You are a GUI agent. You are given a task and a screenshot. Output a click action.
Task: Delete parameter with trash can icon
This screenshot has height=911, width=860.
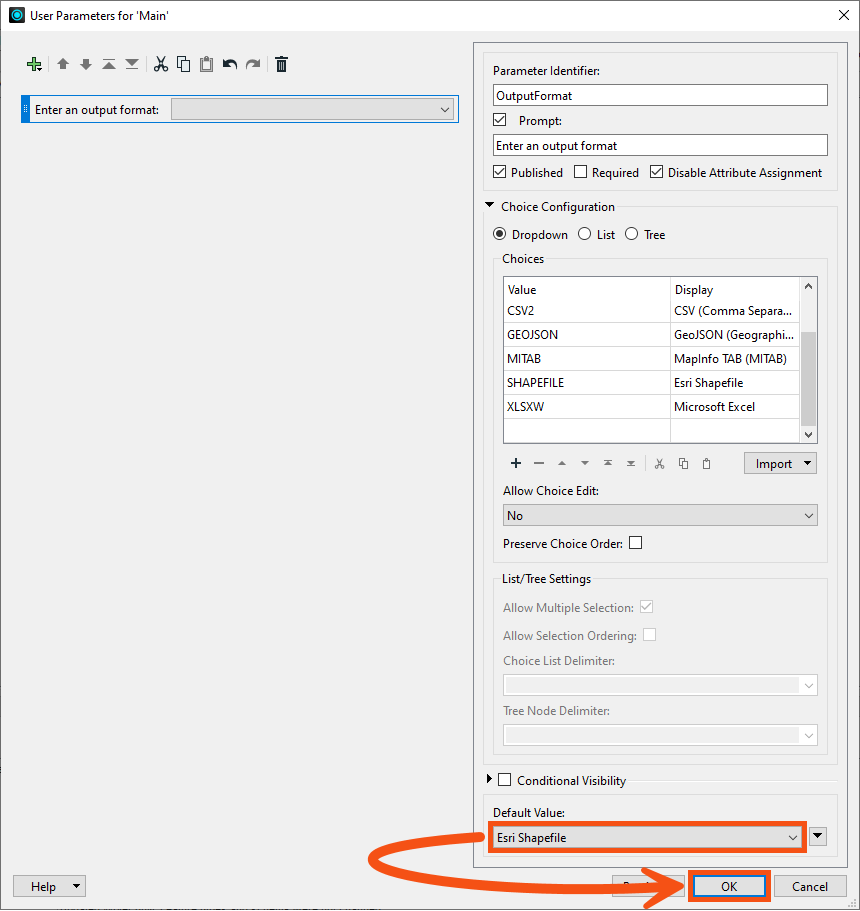[x=281, y=64]
